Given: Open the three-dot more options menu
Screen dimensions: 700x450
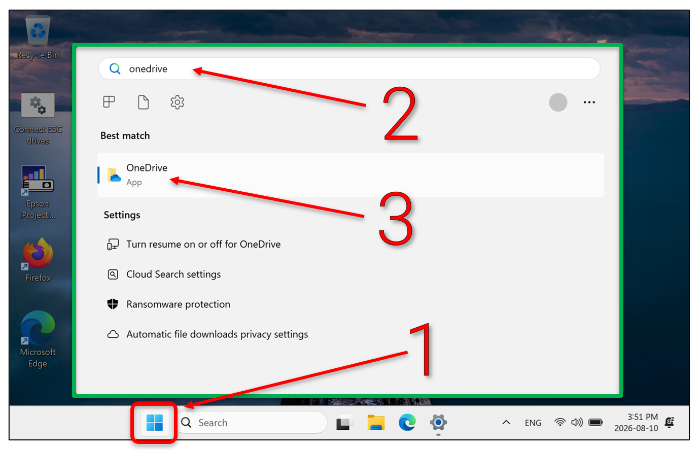Looking at the screenshot, I should point(589,102).
